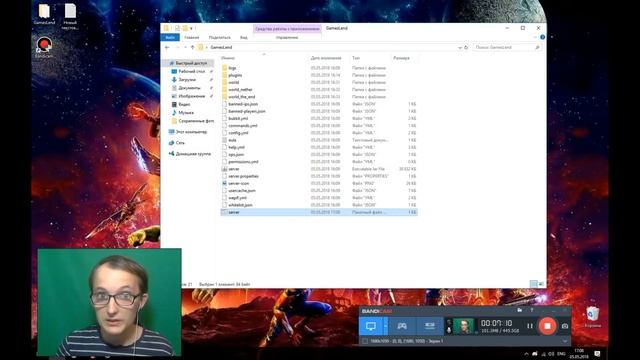640x360 pixels.
Task: Switch Bandicam to HDMI device recording mode
Action: 430,326
